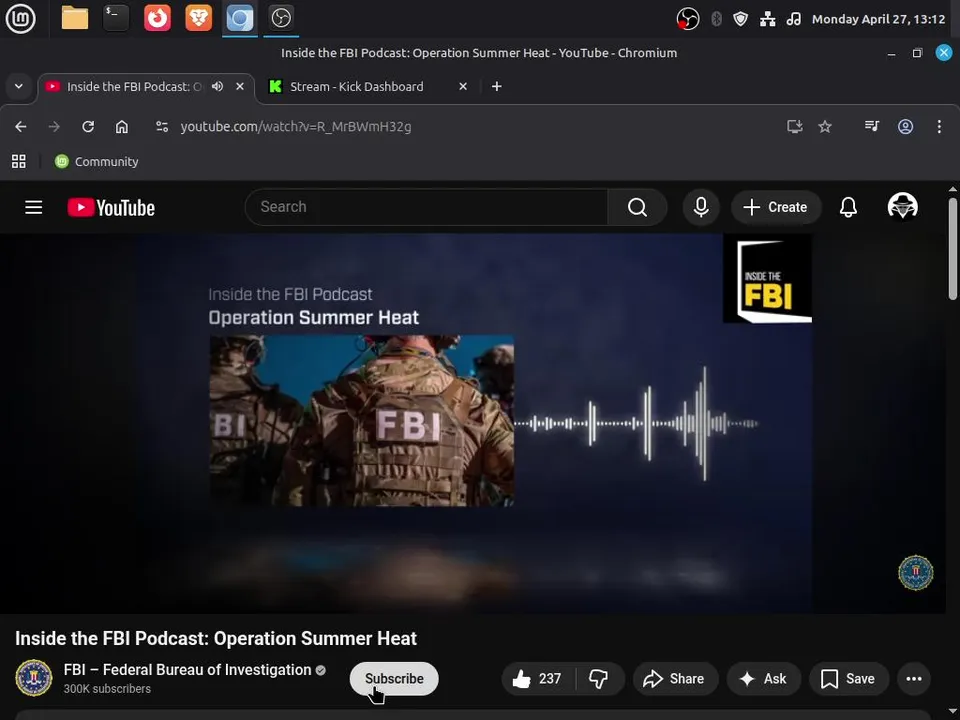Click the page vertical scrollbar
The height and width of the screenshot is (720, 960).
pos(952,249)
